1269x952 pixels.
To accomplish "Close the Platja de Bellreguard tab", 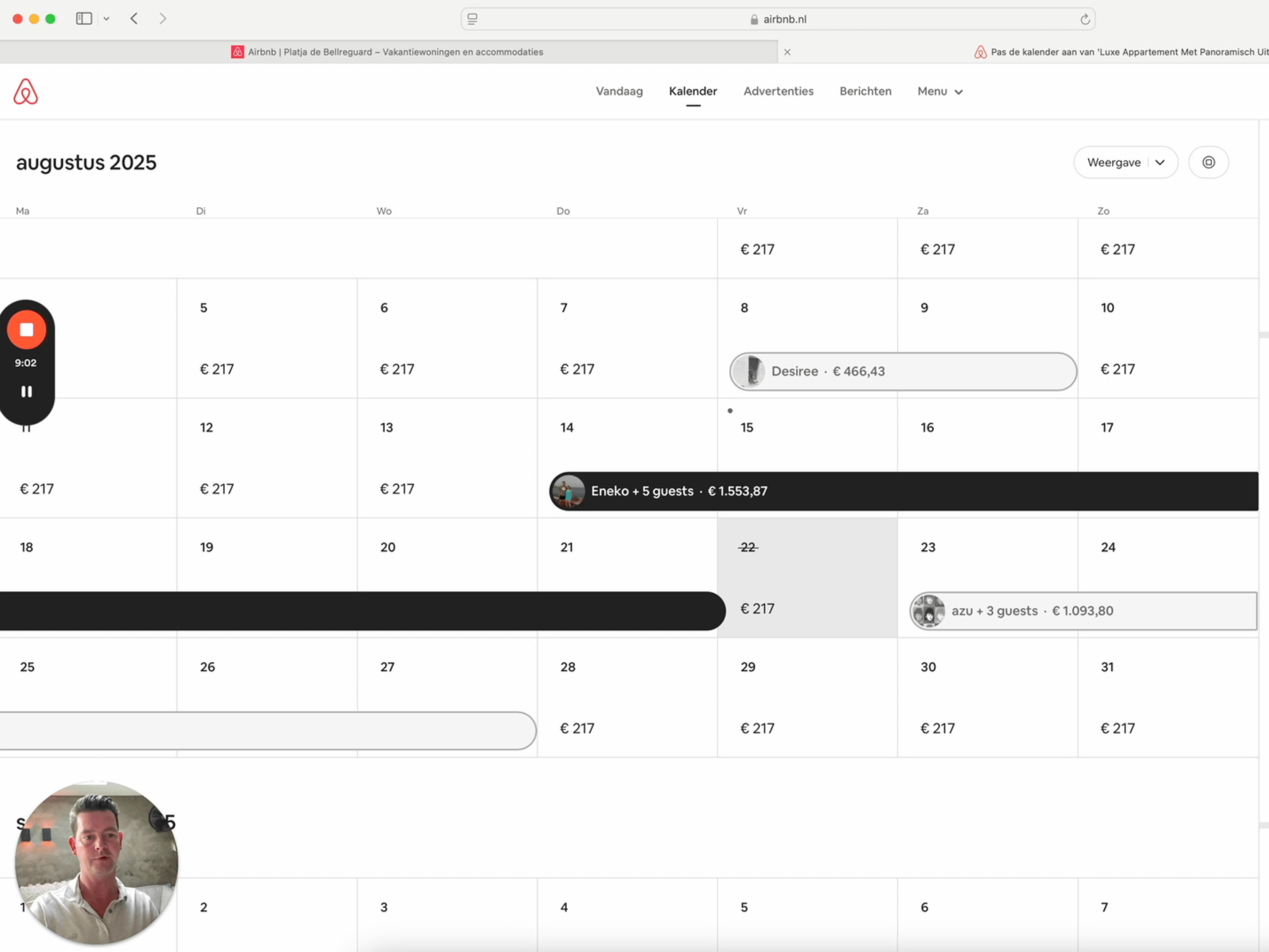I will (x=787, y=52).
